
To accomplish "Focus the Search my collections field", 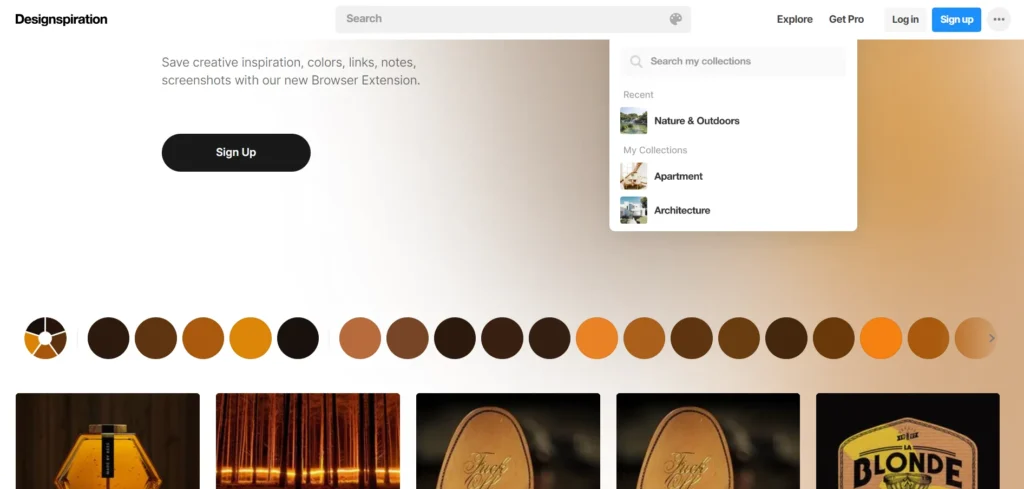I will (x=733, y=61).
